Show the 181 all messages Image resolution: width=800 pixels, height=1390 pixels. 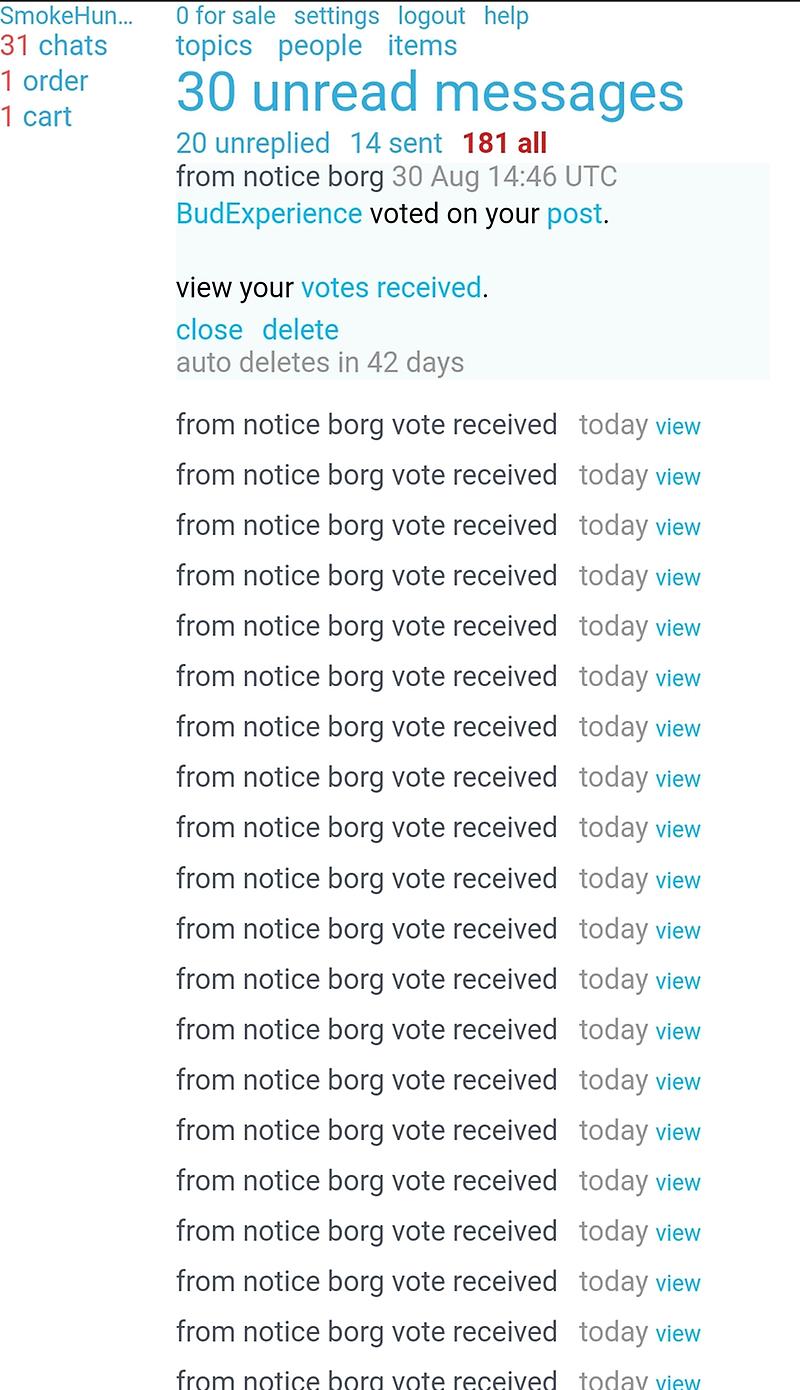coord(504,143)
